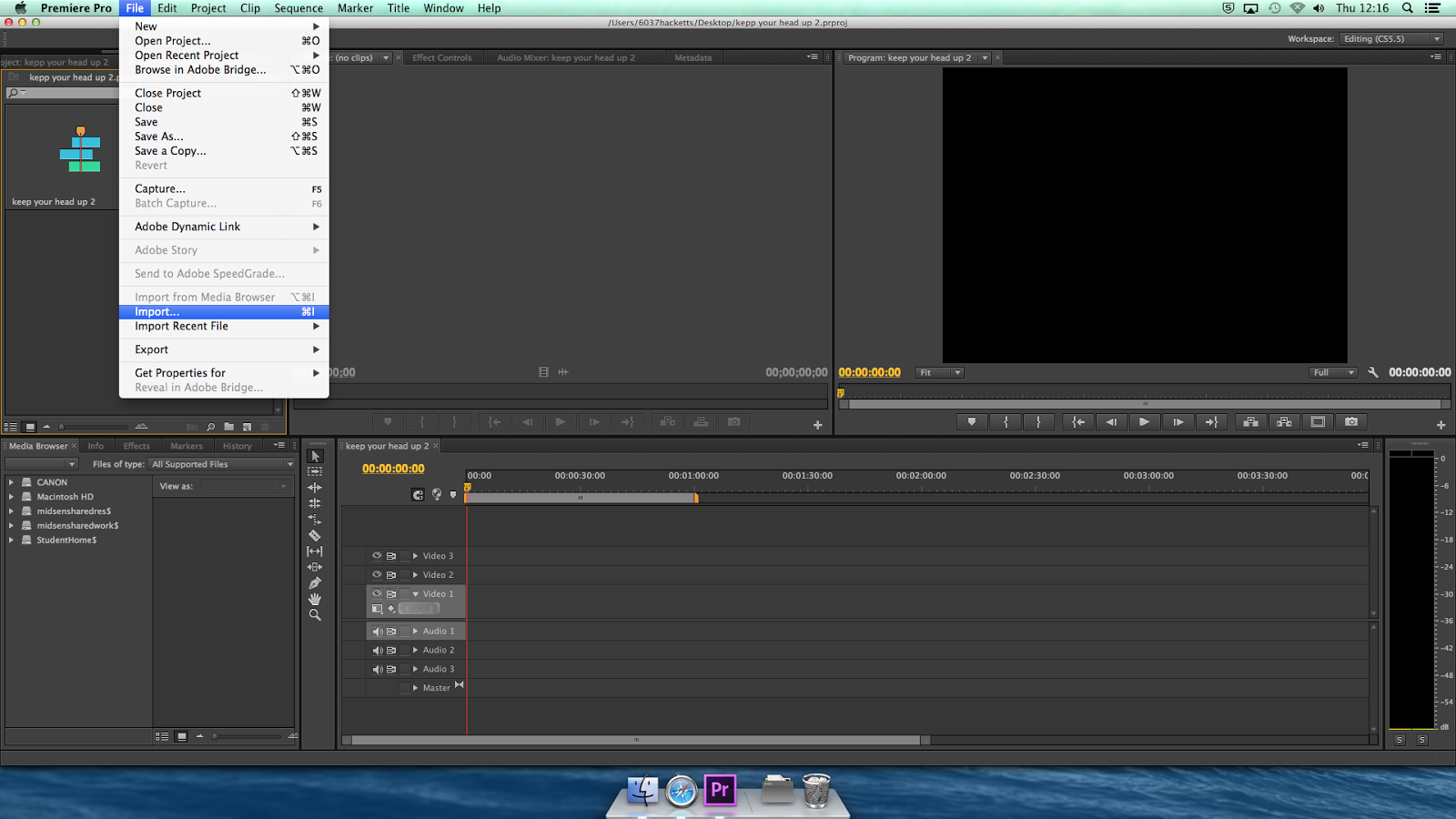Pick the Track Select tool
1456x819 pixels.
click(315, 470)
